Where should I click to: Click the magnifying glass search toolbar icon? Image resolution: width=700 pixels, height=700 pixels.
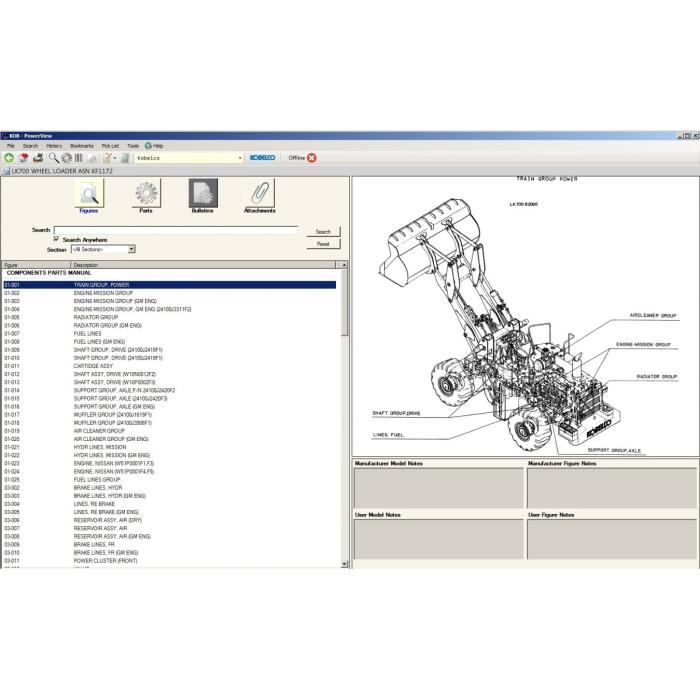(x=54, y=158)
